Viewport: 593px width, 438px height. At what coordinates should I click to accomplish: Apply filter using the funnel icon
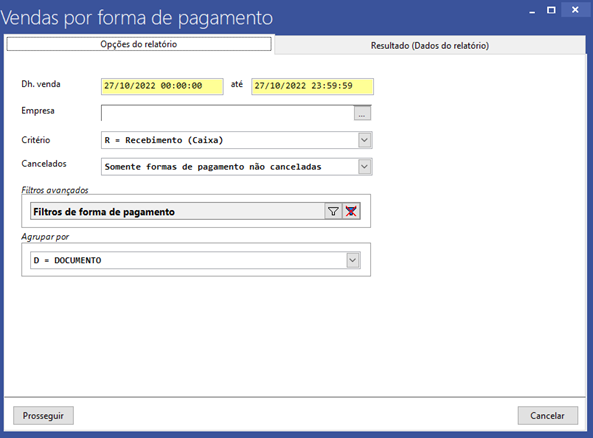tap(333, 211)
